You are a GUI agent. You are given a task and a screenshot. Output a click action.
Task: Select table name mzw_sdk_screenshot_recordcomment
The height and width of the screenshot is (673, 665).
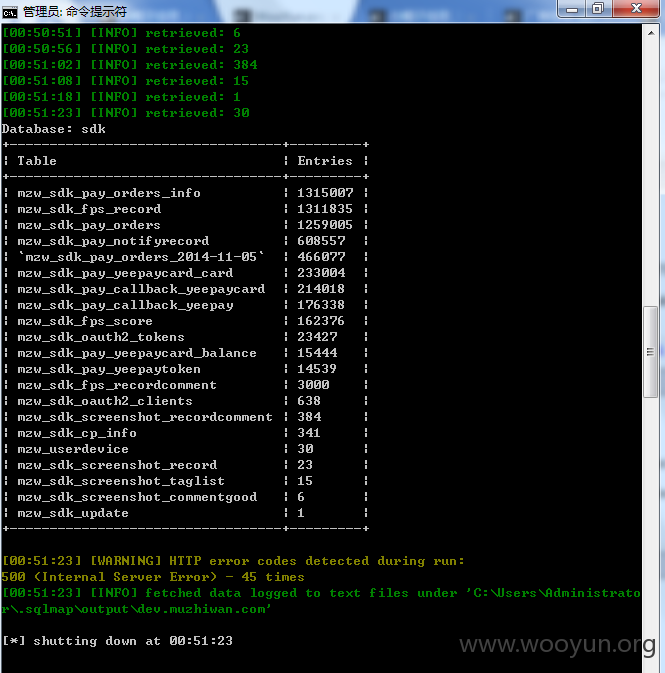(145, 417)
